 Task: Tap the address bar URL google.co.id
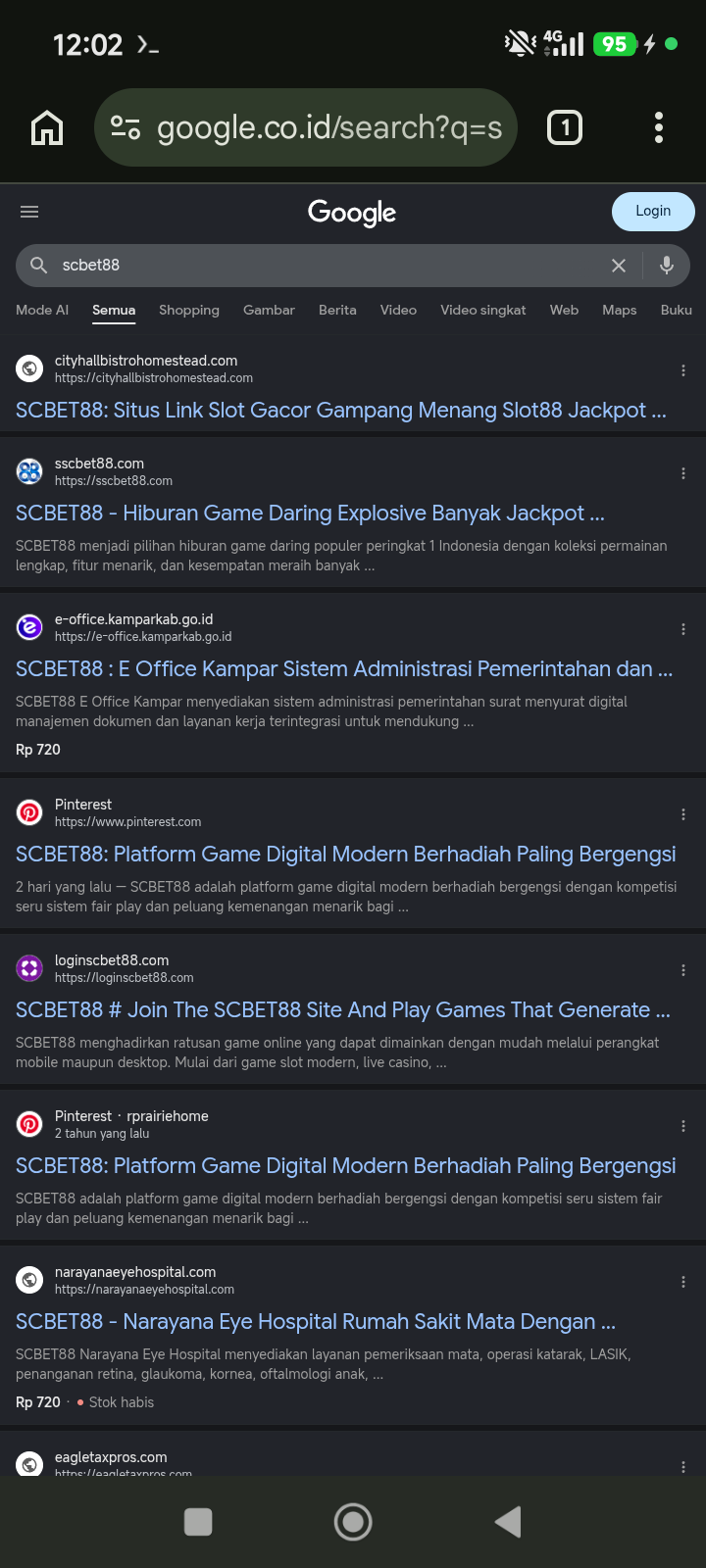[x=329, y=127]
